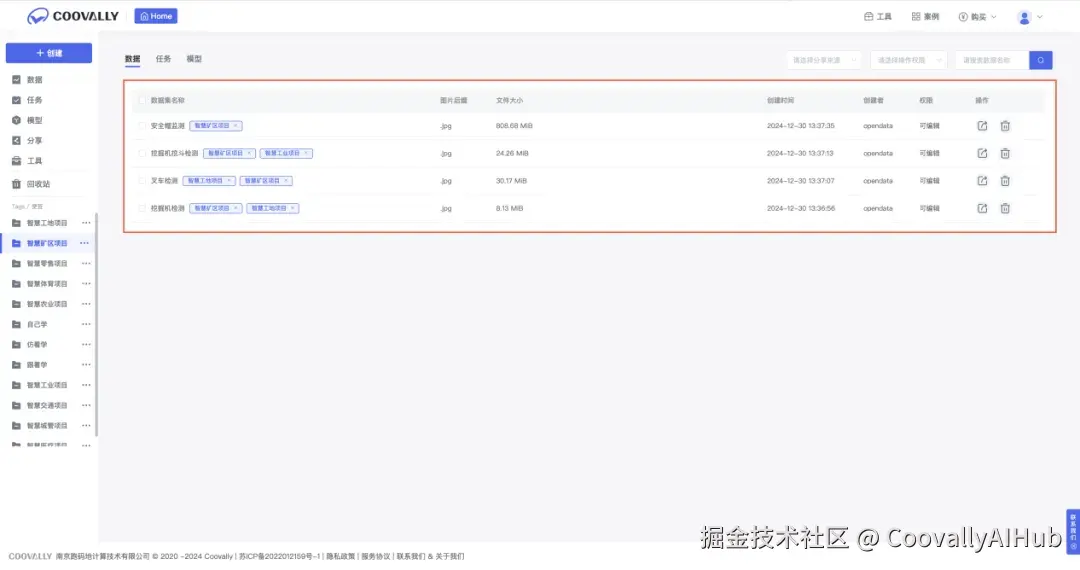
Task: Click trash icon in the 30.17 MiB row
Action: point(1005,181)
